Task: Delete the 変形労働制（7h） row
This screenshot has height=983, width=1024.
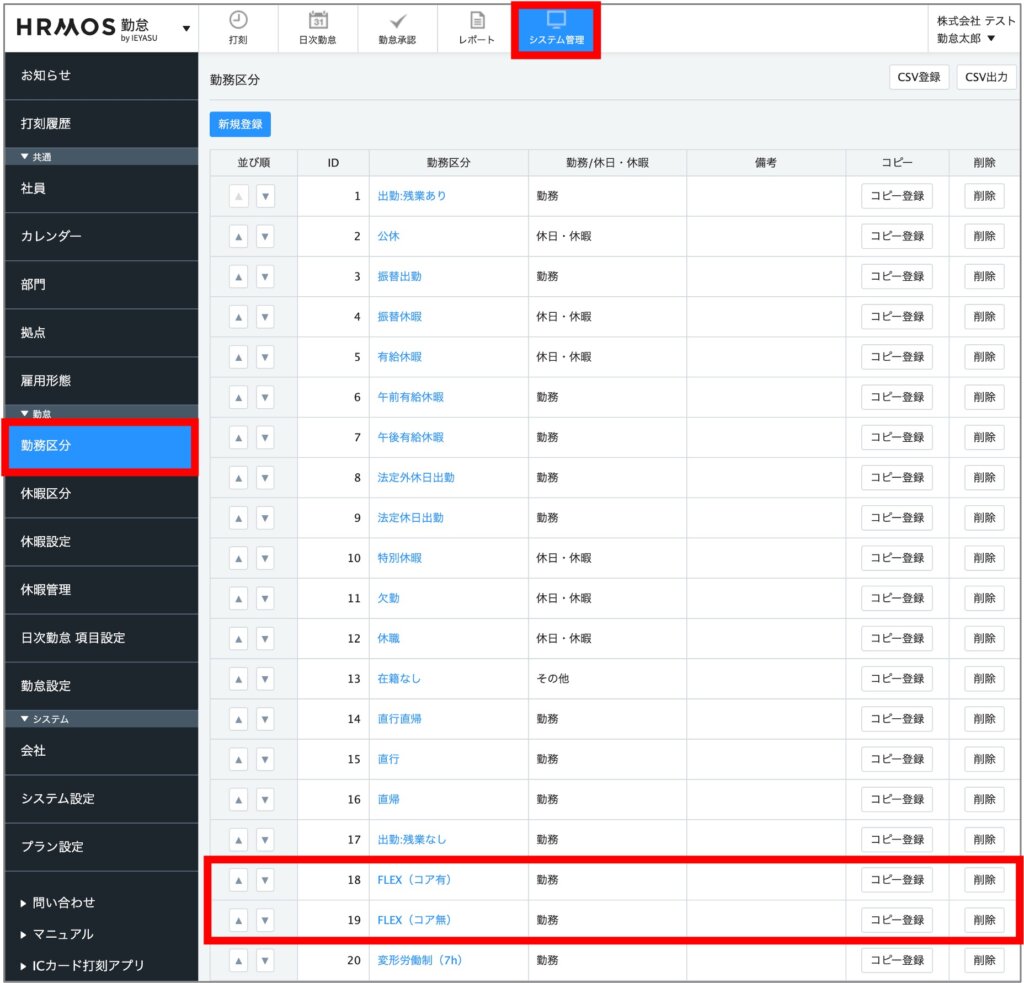Action: coord(984,960)
